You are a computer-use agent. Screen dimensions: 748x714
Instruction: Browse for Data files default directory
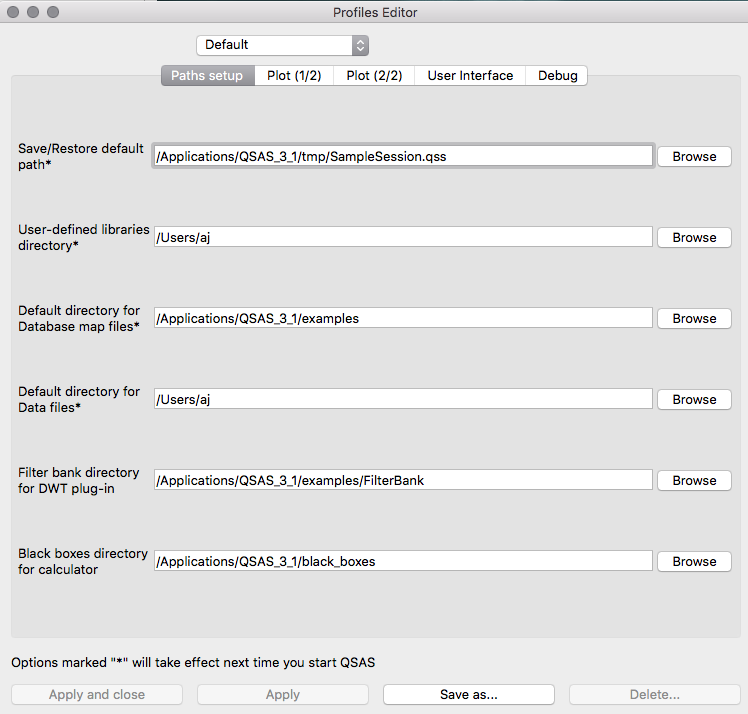click(x=694, y=400)
